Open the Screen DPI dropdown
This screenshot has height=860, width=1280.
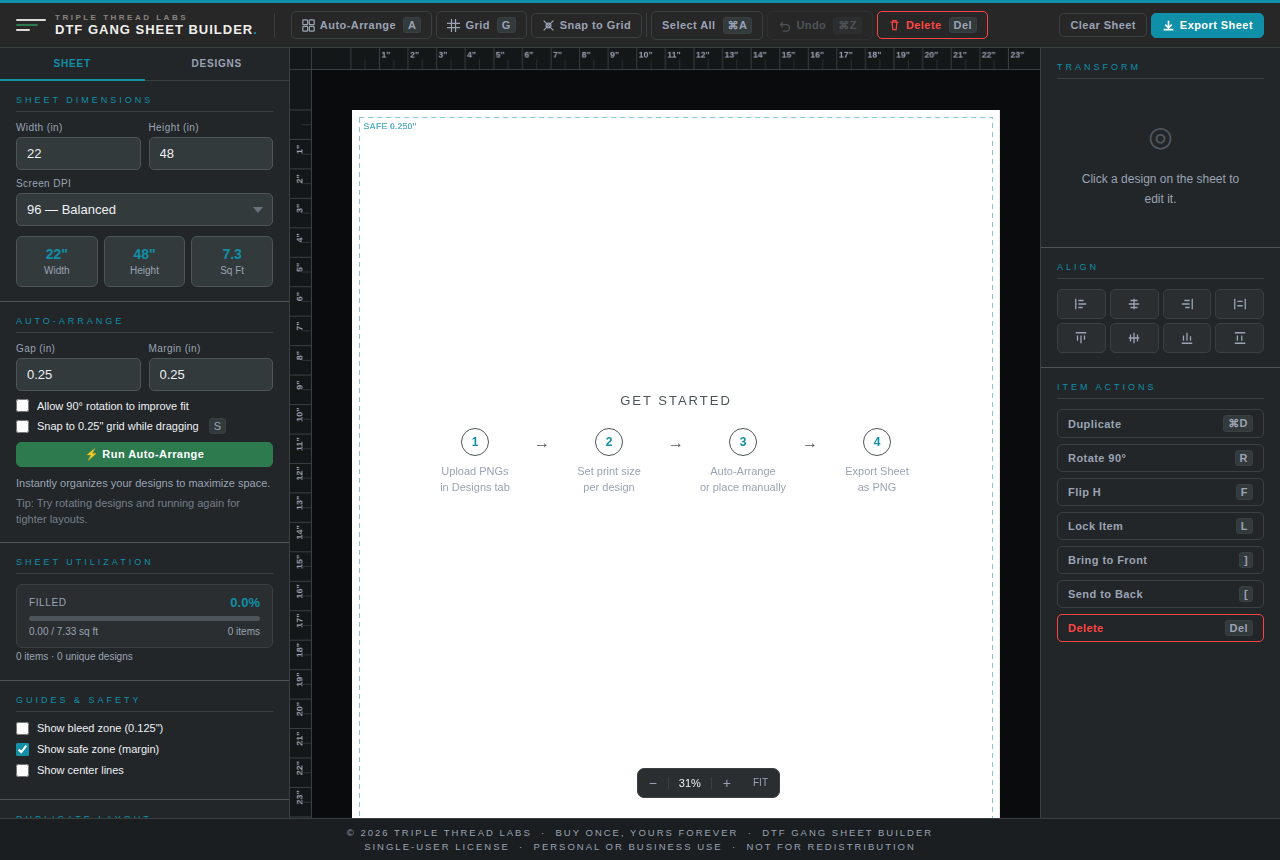click(144, 209)
